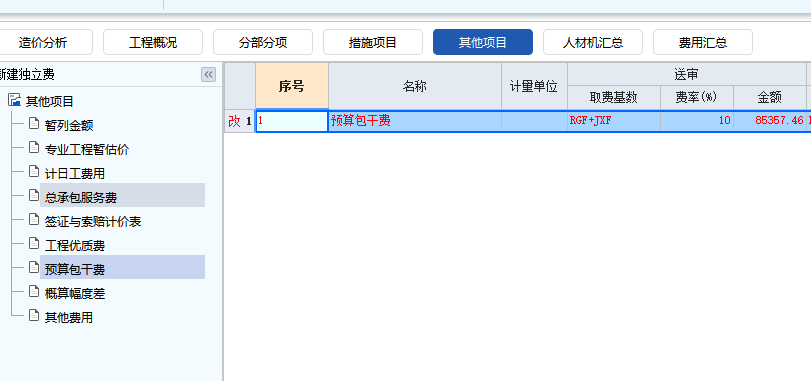811x381 pixels.
Task: Select row 1 via the 改 row header
Action: coord(239,121)
